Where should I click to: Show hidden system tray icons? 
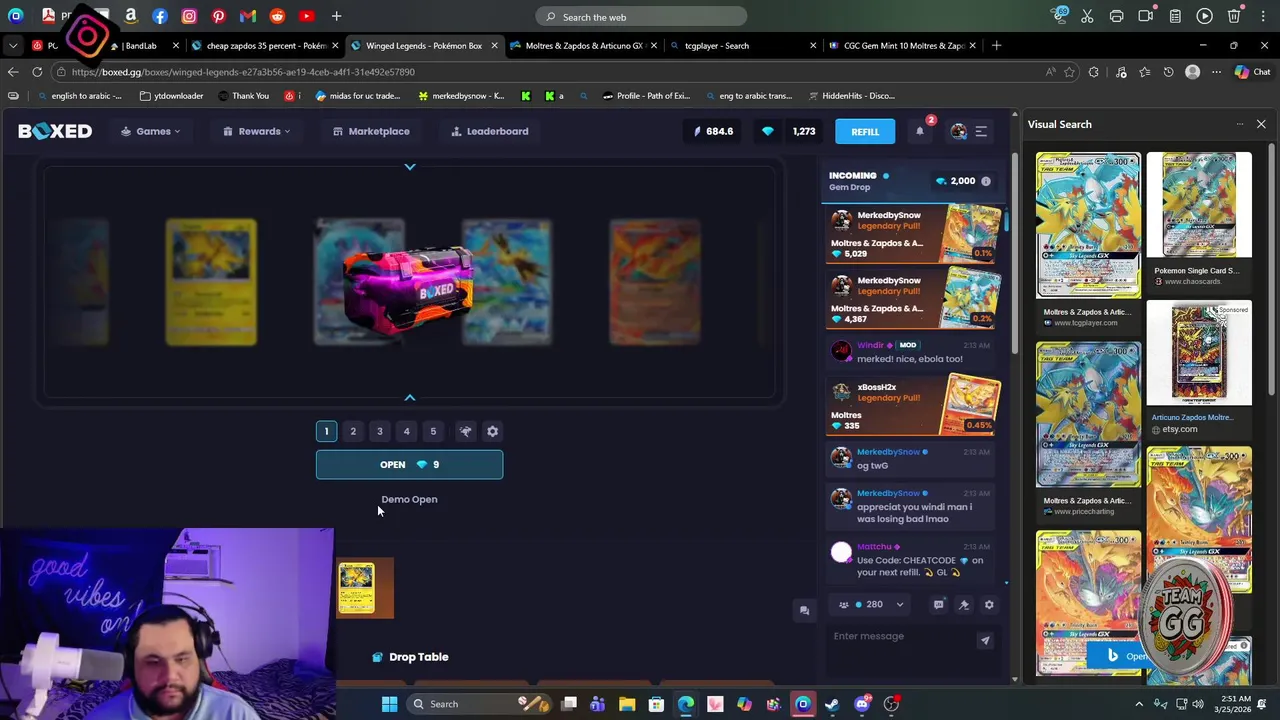point(1138,704)
